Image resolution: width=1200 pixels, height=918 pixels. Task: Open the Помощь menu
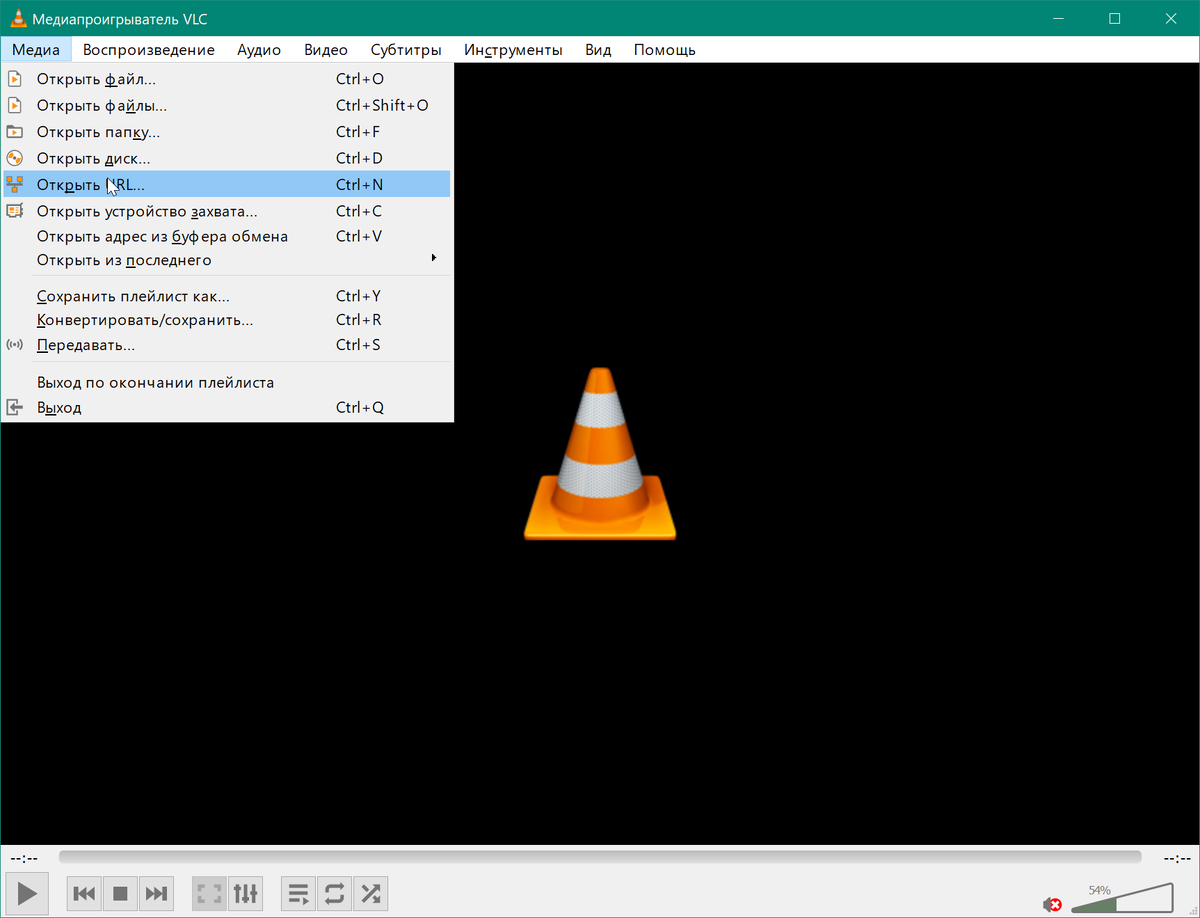pos(664,50)
